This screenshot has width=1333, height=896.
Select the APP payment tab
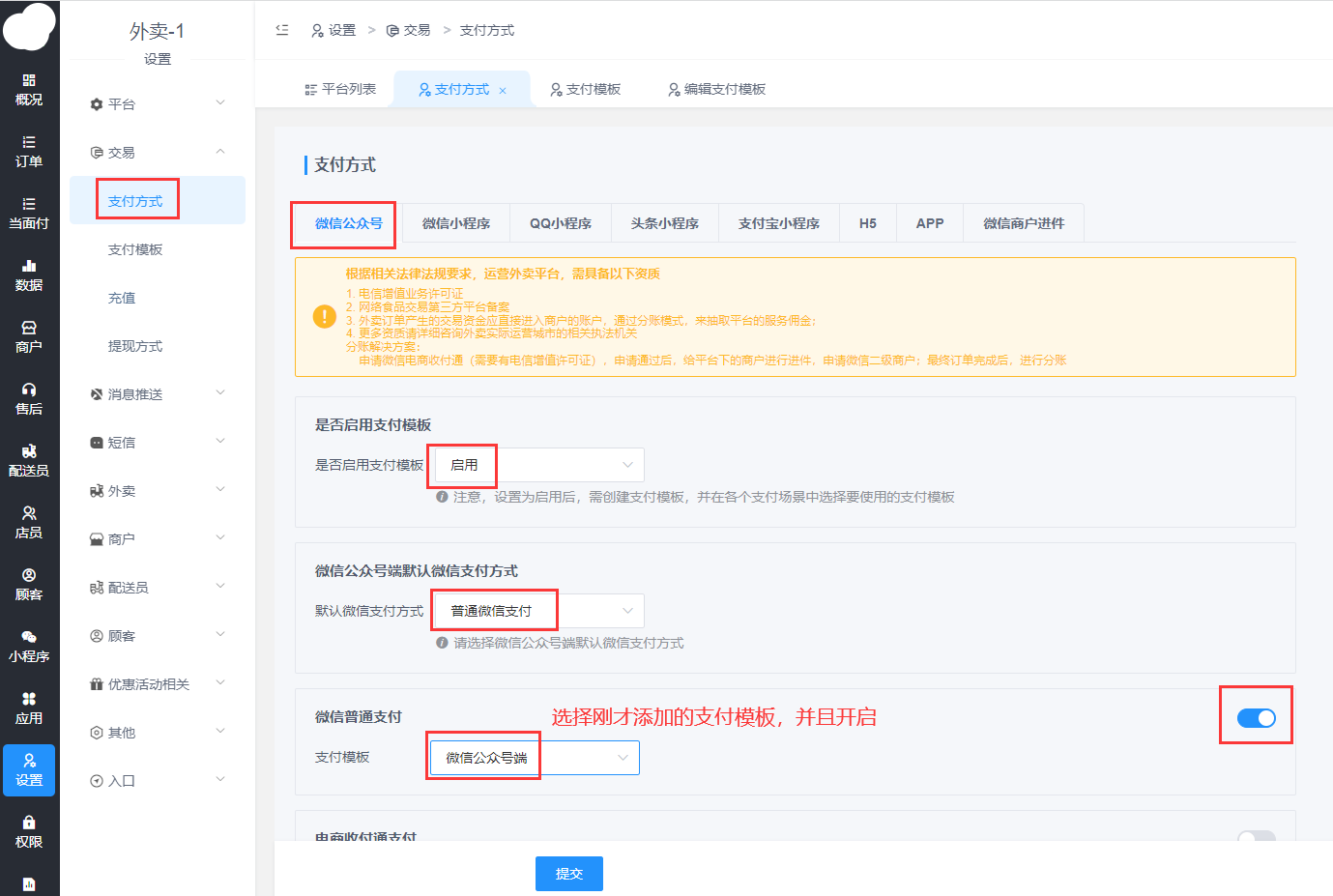(930, 223)
